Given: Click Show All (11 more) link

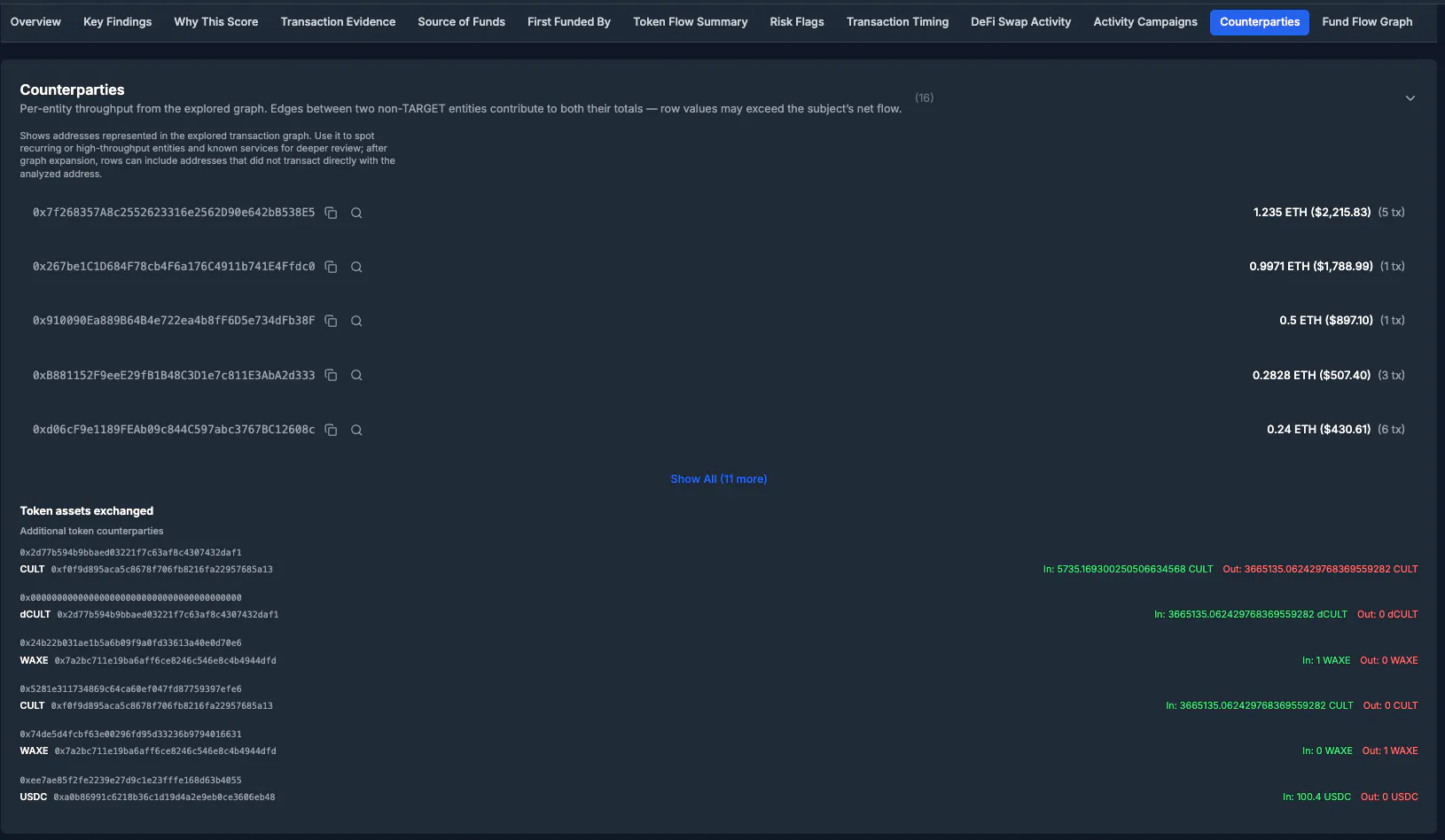Looking at the screenshot, I should click(719, 478).
